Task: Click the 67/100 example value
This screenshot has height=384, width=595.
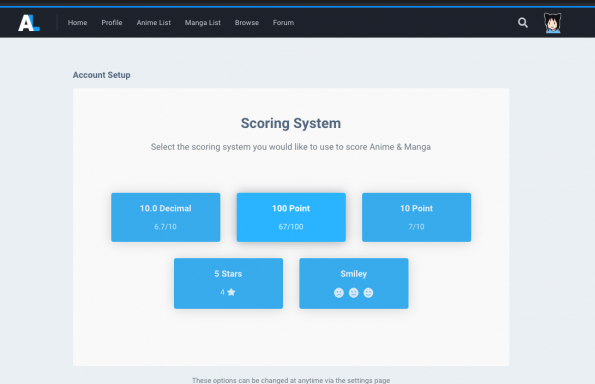Action: pyautogui.click(x=291, y=227)
